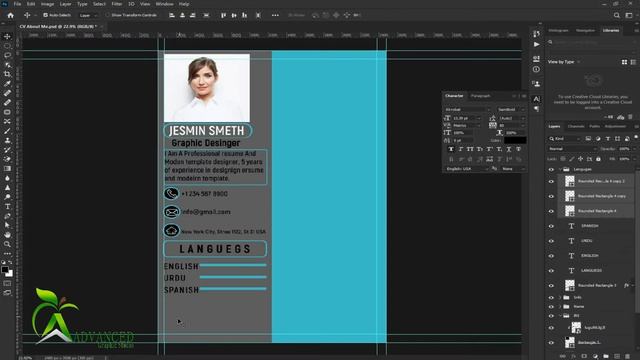The image size is (640, 360).
Task: Open the Image menu
Action: tap(47, 4)
